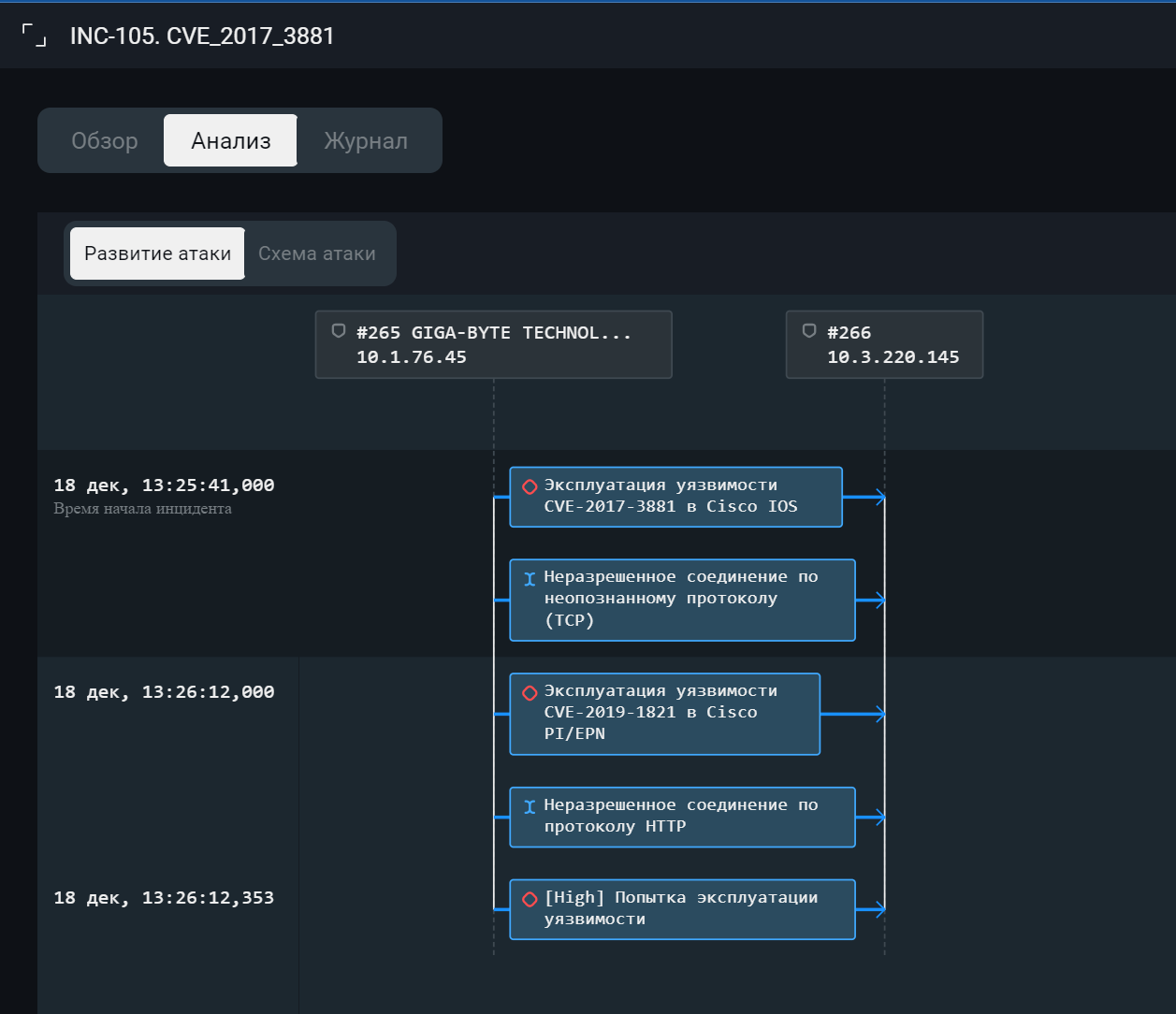Click red alert icon on [High] event
1176x1014 pixels.
(530, 899)
